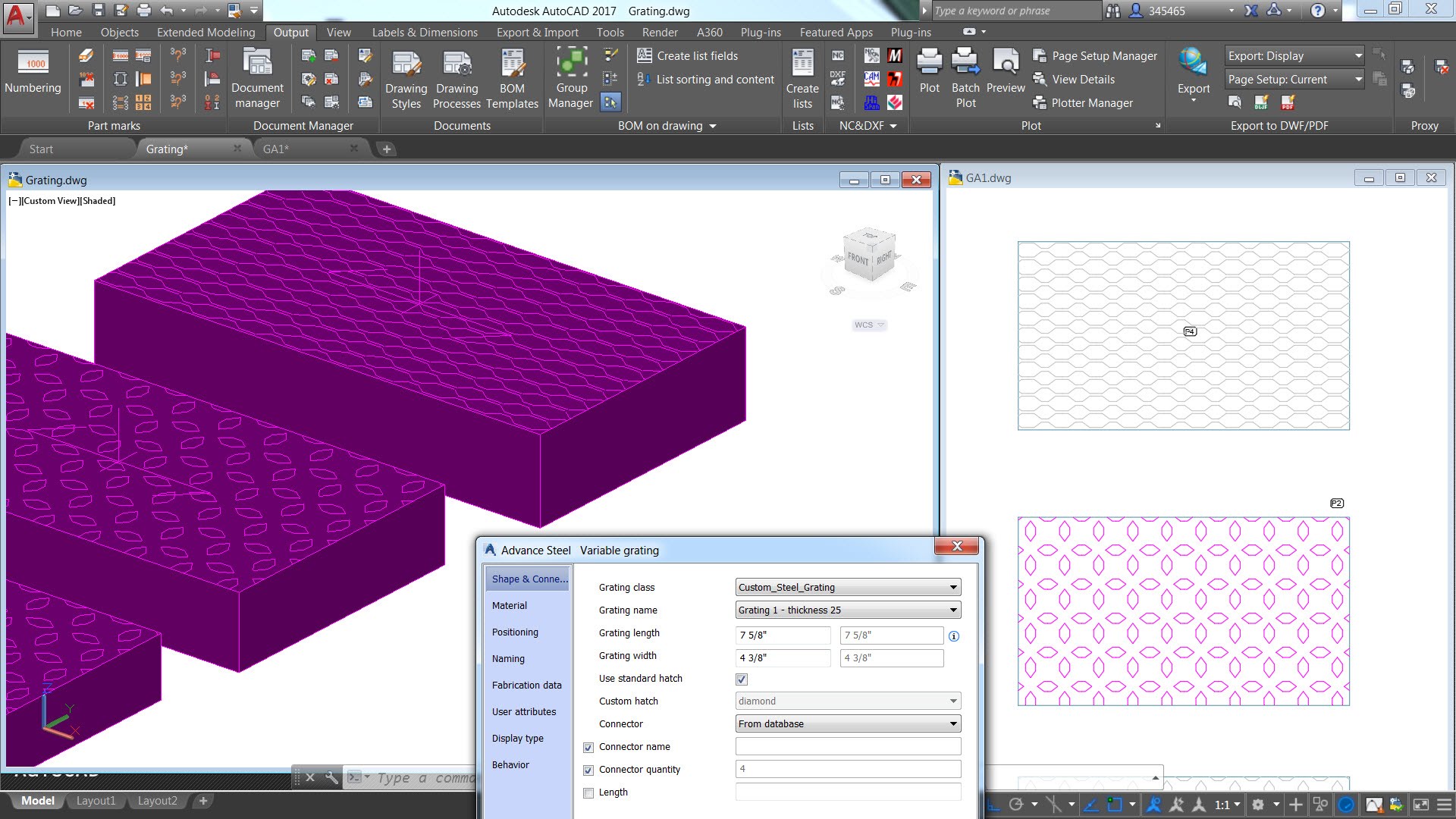The height and width of the screenshot is (819, 1456).
Task: Enable the Use standard hatch checkbox
Action: coord(741,679)
